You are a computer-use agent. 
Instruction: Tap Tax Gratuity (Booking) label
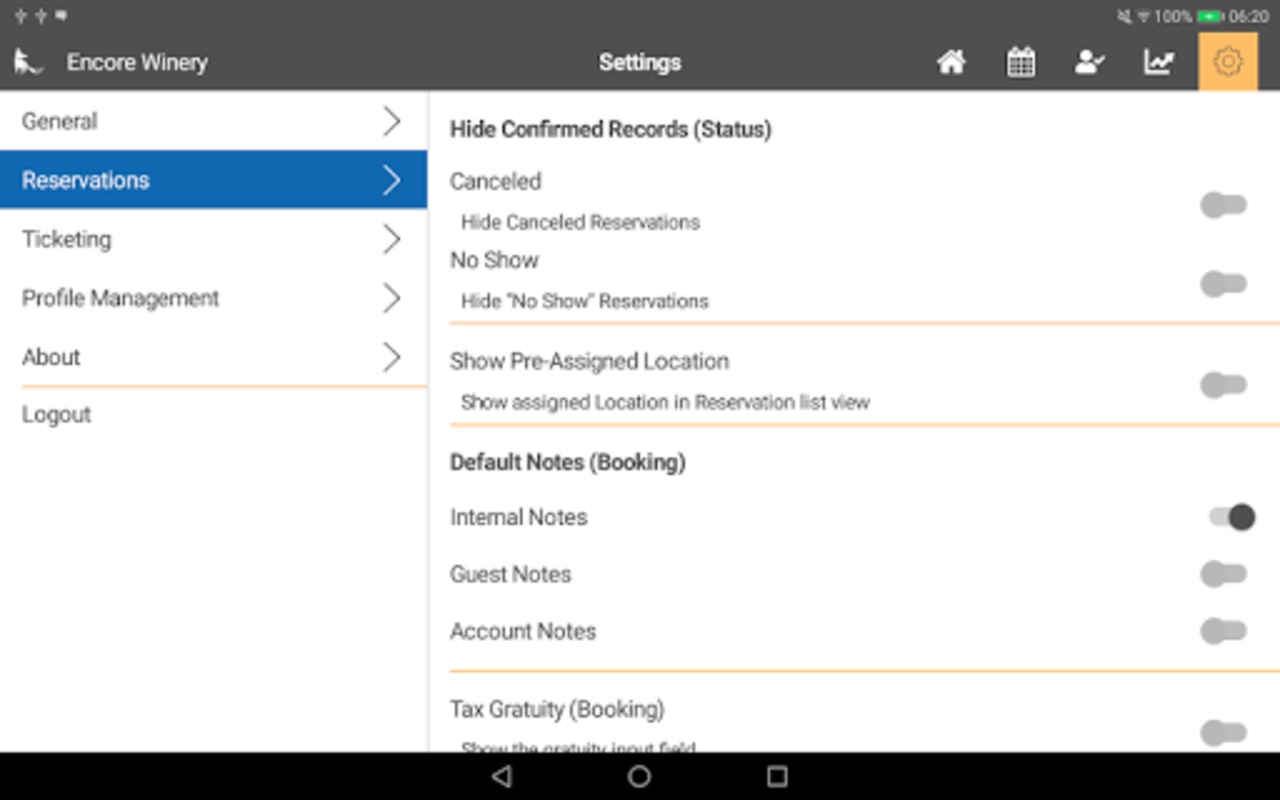[x=557, y=709]
